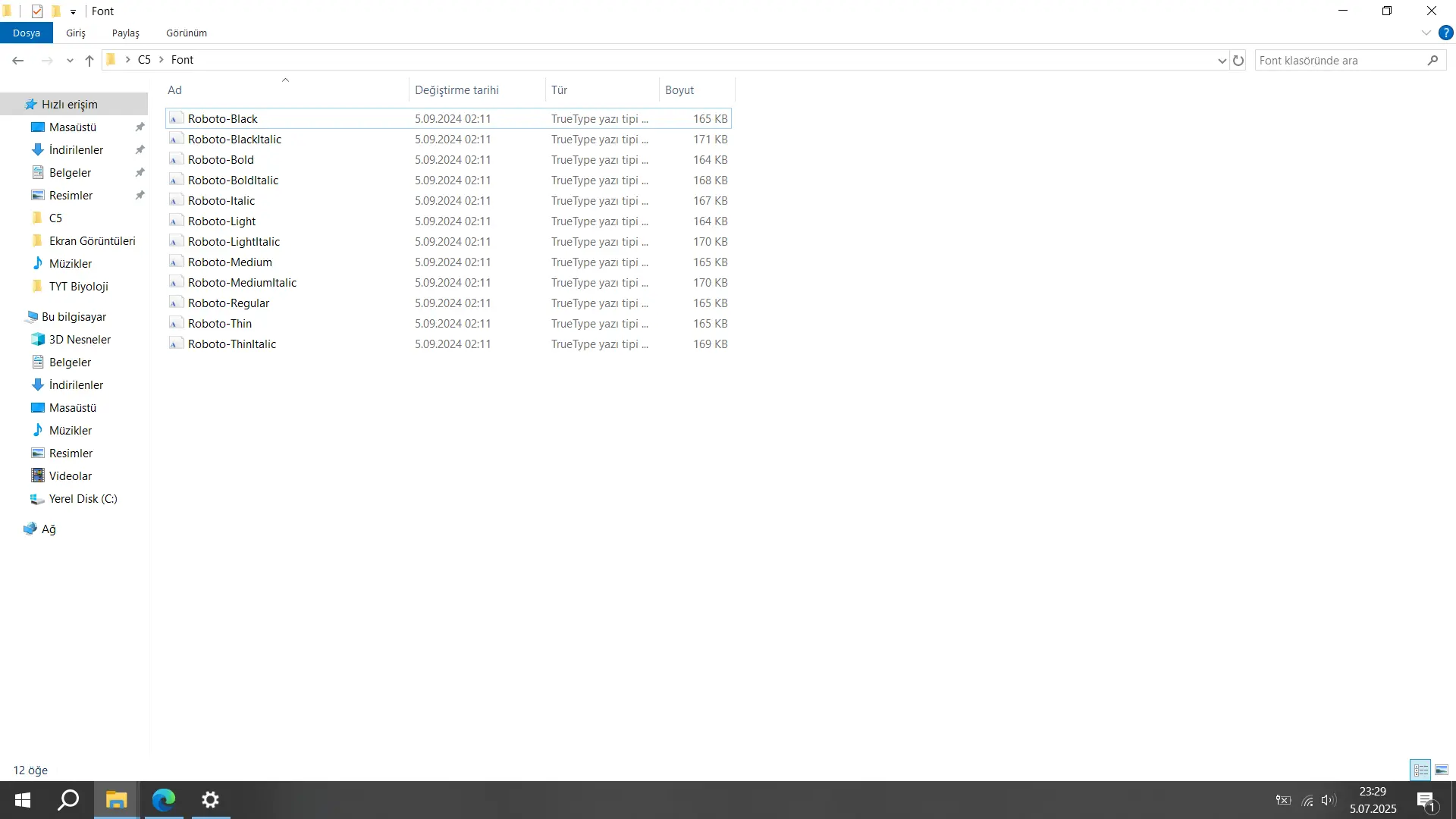The width and height of the screenshot is (1456, 819).
Task: Click the search magnifier icon in search box
Action: point(1432,61)
